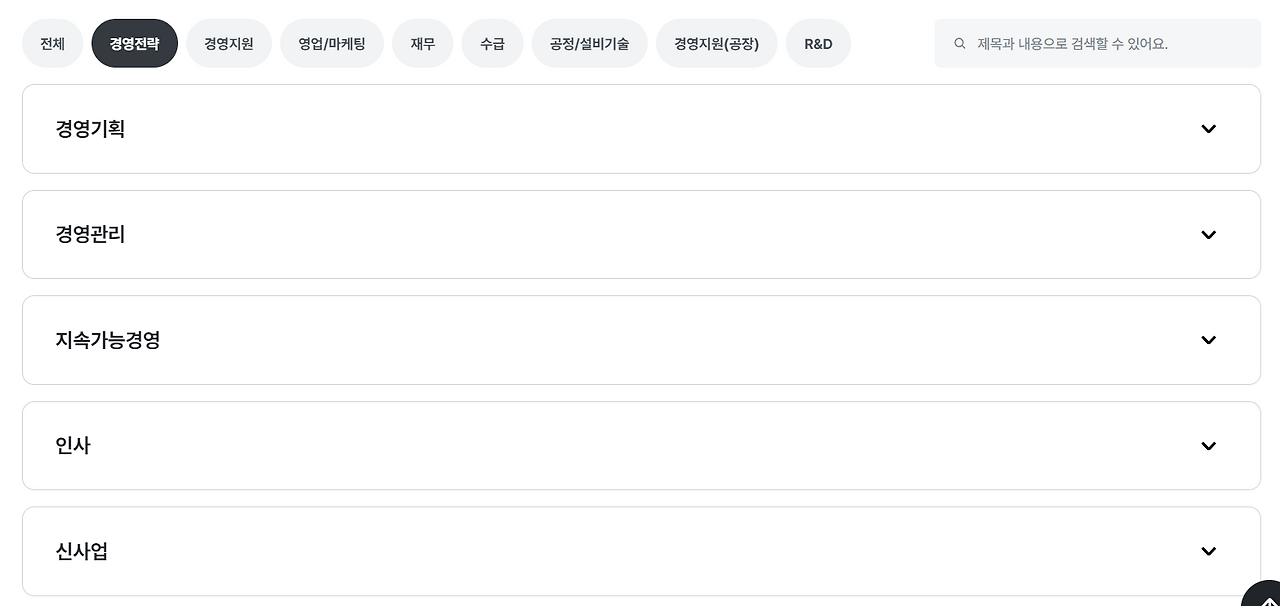Expand the 경영기획 section

click(x=641, y=129)
